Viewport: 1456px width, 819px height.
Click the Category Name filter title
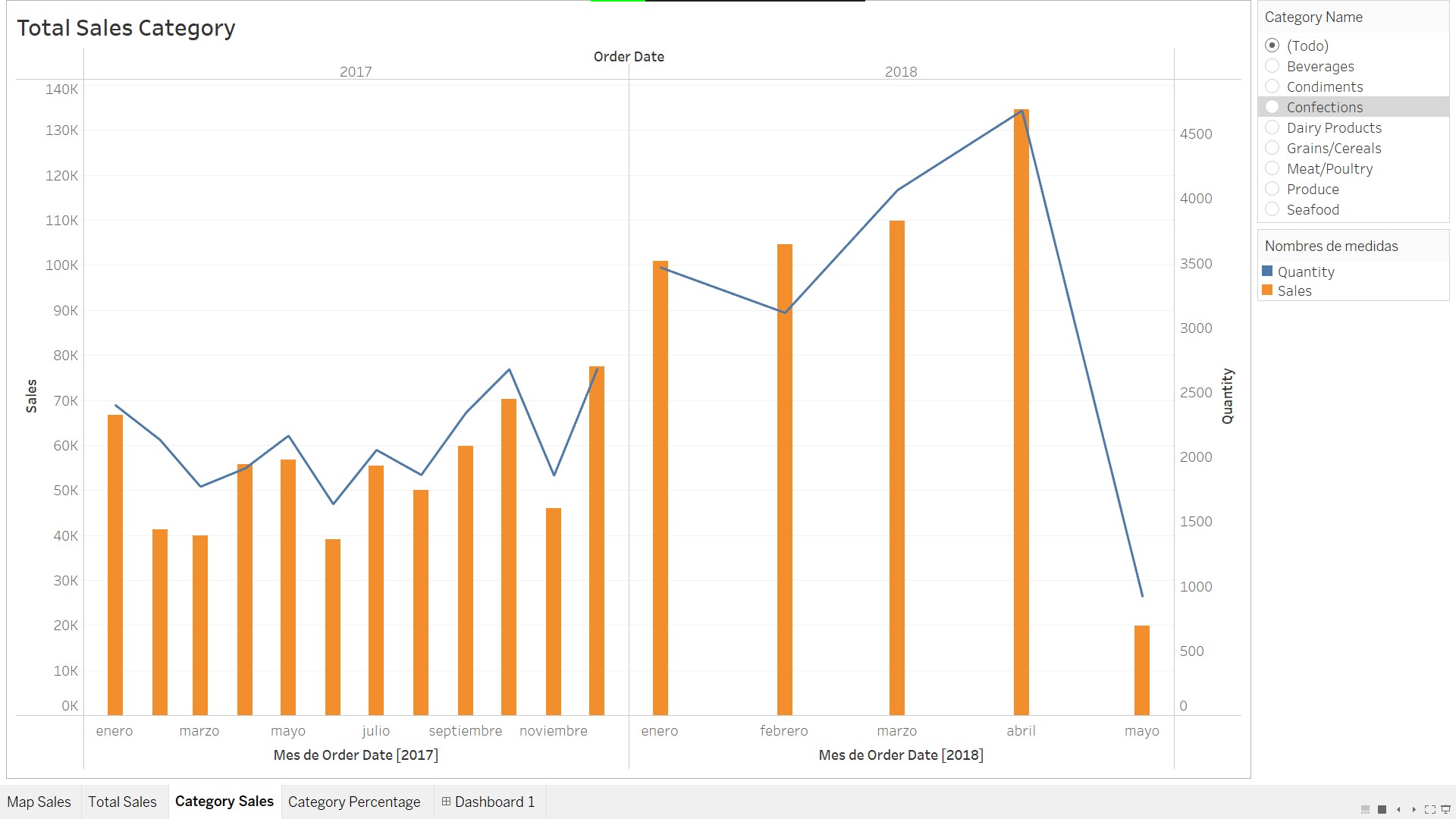point(1313,17)
